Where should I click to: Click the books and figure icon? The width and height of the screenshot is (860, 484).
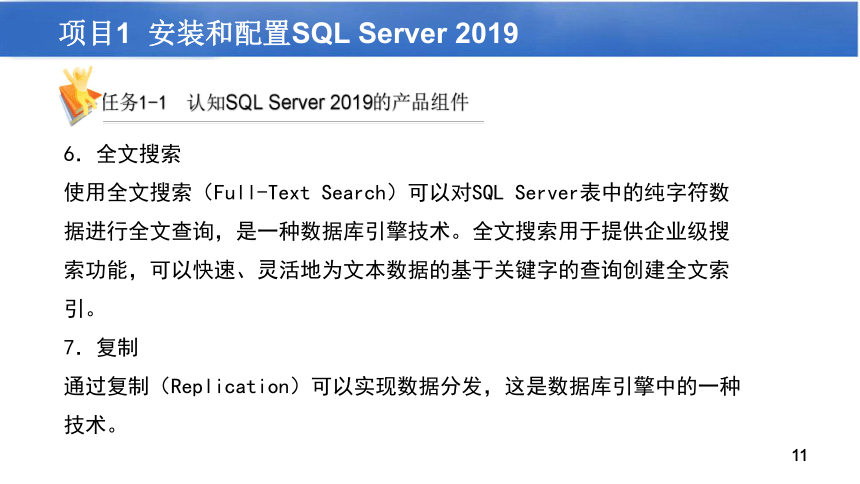[80, 95]
